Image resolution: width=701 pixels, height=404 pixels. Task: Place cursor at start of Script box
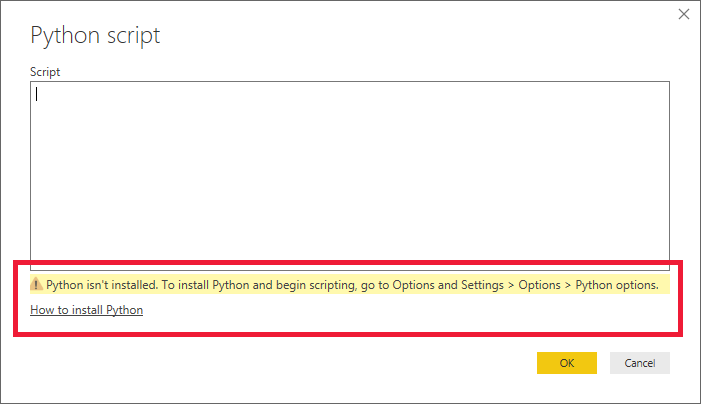point(37,95)
